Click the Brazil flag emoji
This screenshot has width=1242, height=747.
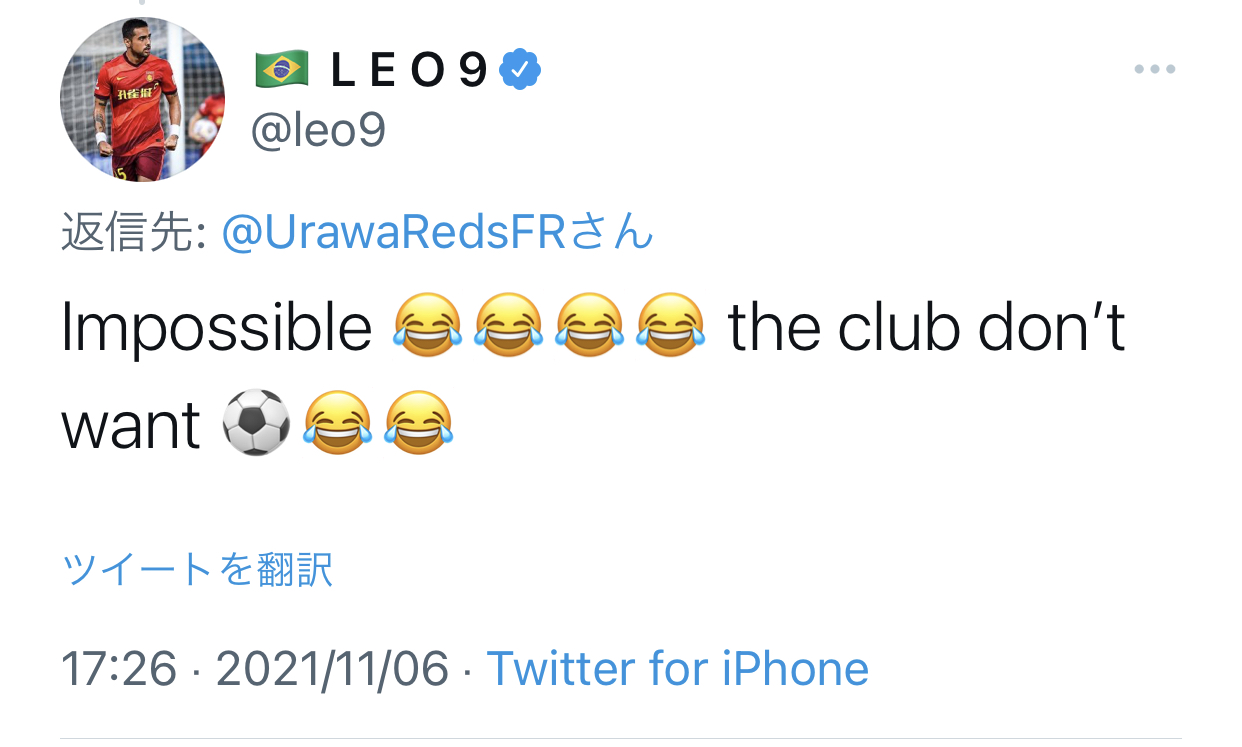282,69
